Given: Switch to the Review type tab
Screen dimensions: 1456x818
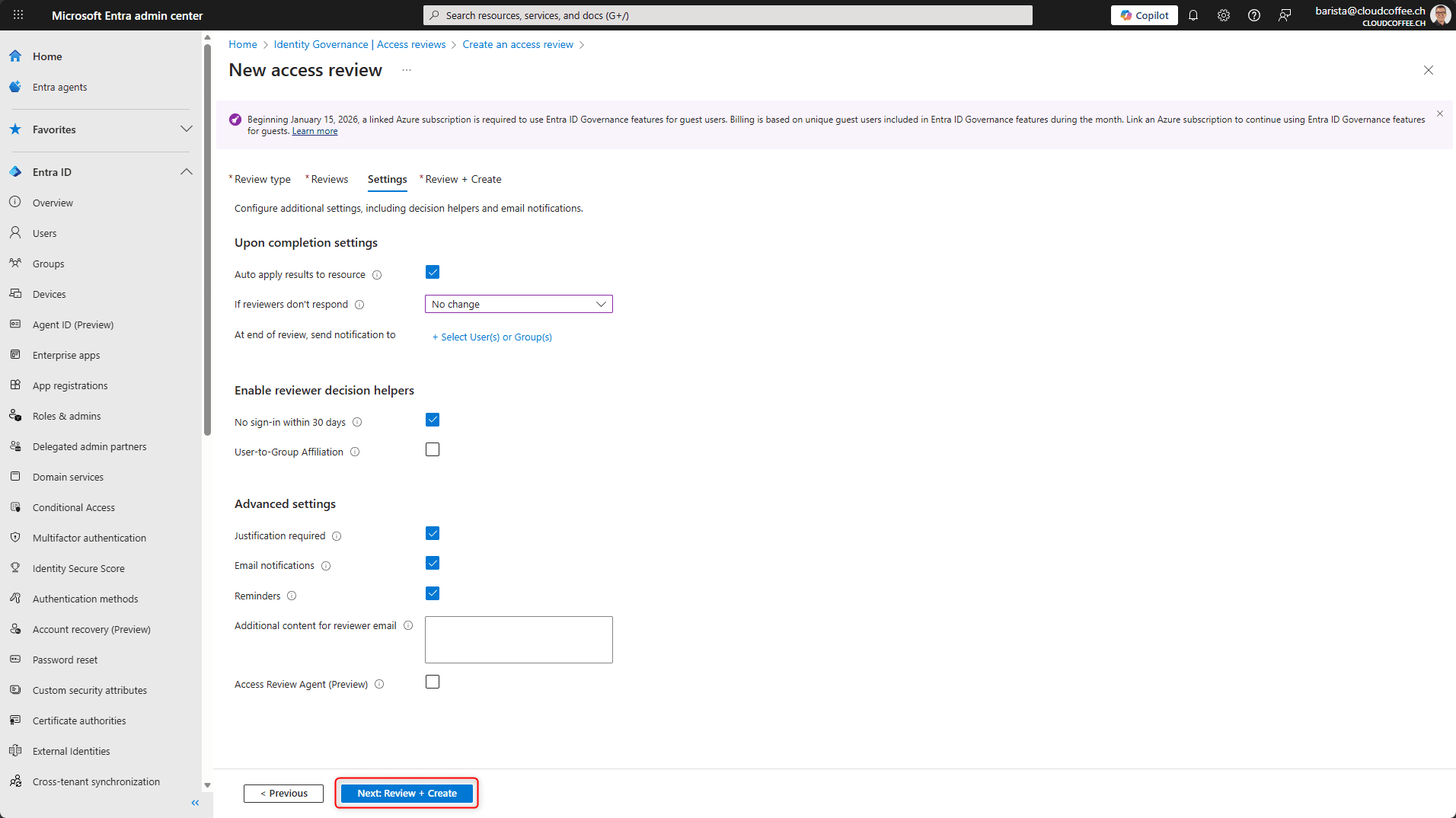Looking at the screenshot, I should coord(262,180).
